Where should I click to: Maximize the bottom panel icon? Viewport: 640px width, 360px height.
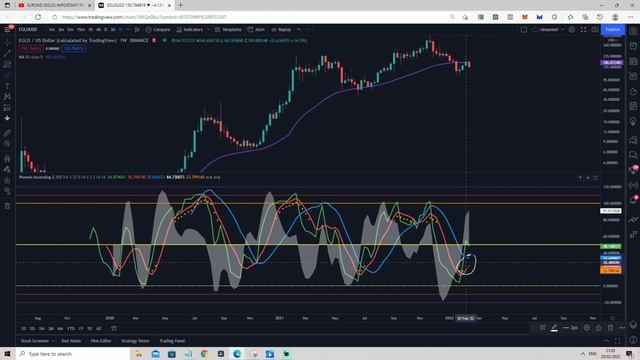click(x=618, y=341)
